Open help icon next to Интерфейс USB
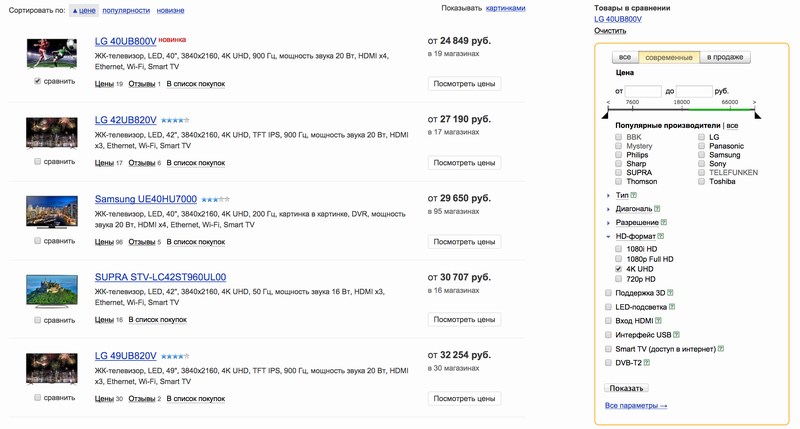800x429 pixels. click(x=677, y=335)
